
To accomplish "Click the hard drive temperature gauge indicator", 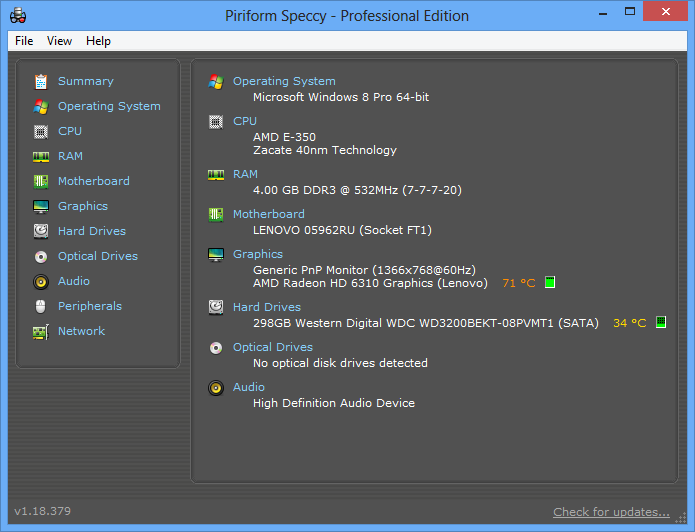I will [x=661, y=323].
